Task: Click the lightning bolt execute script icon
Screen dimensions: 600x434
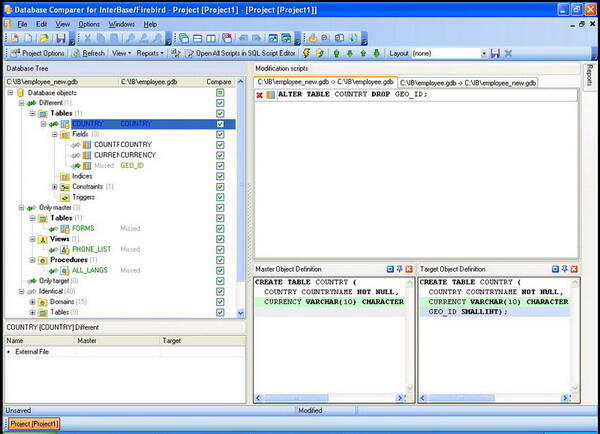Action: point(307,53)
